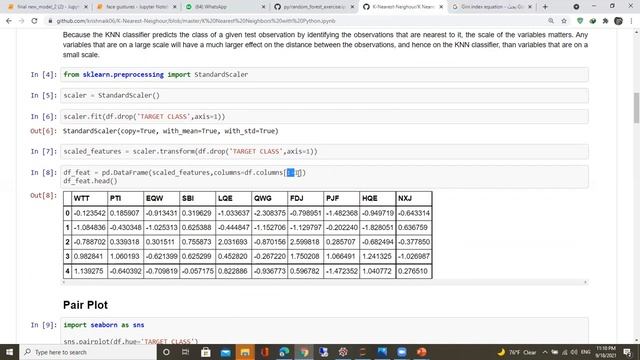This screenshot has width=640, height=360.
Task: Open the Office app on taskbar
Action: [x=264, y=352]
